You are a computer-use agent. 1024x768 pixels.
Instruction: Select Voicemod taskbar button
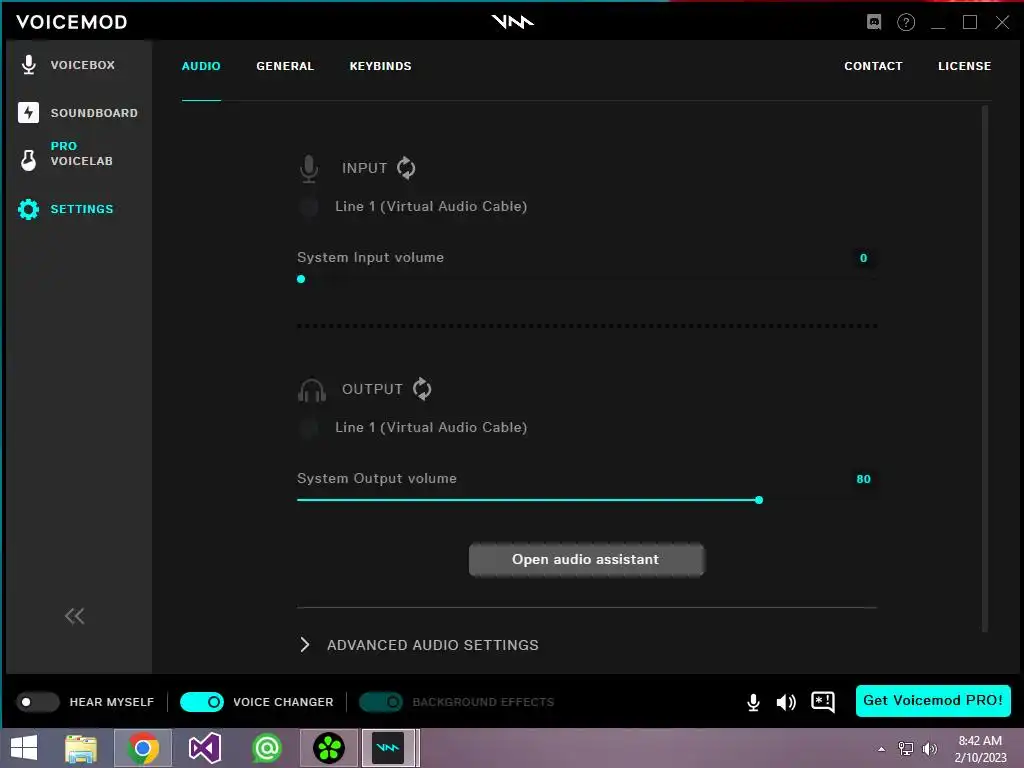pos(388,748)
